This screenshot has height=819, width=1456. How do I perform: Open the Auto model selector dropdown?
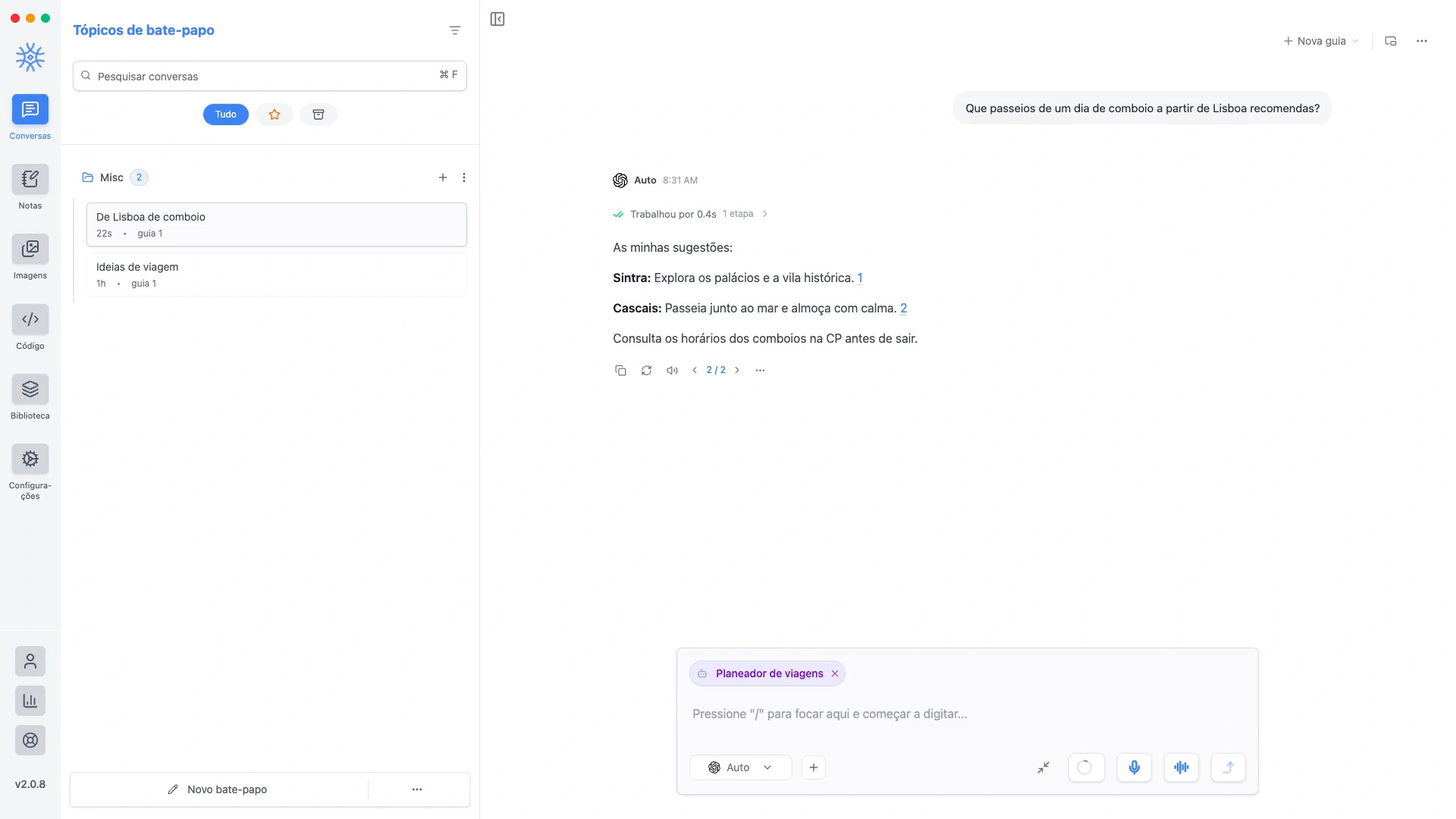[x=741, y=767]
